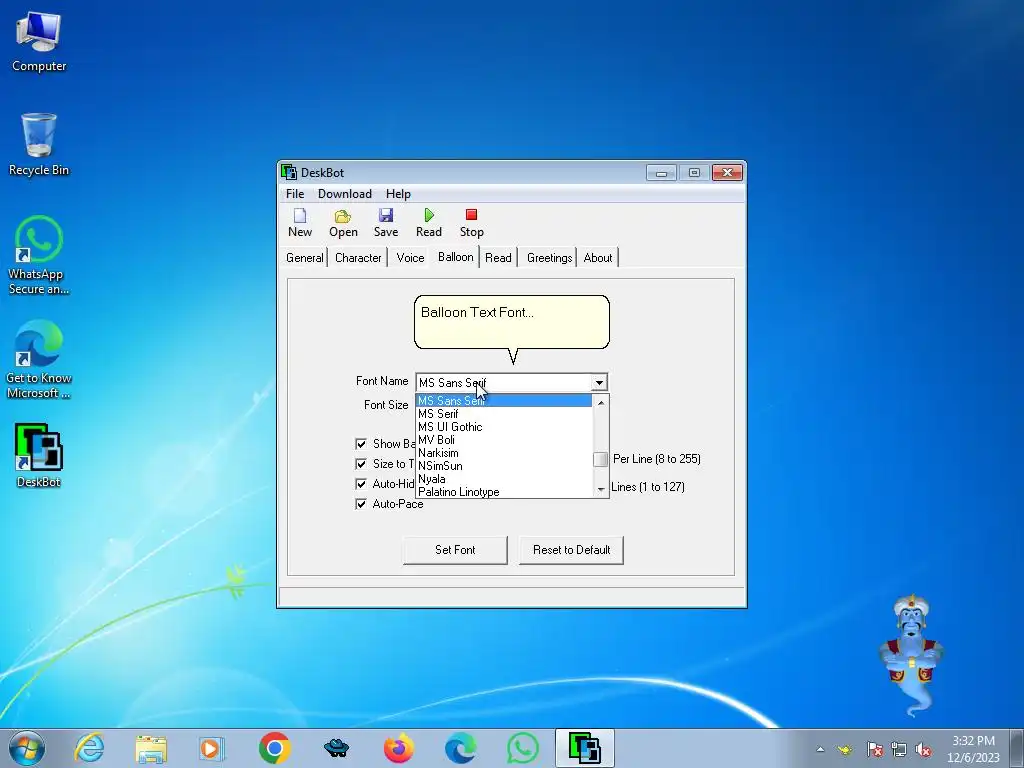Switch to the General tab

304,258
